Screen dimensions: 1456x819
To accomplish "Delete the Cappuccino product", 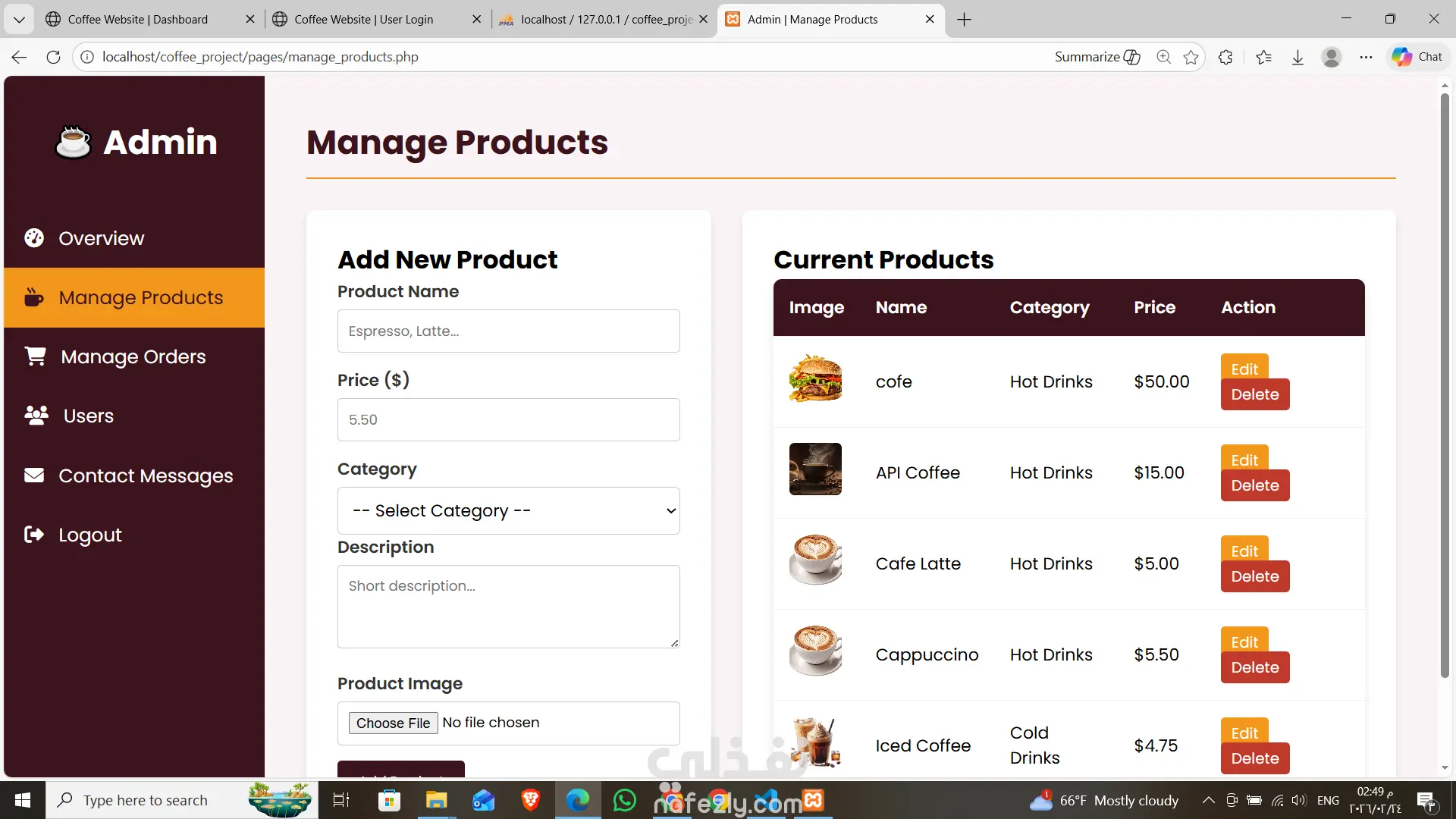I will click(1254, 667).
